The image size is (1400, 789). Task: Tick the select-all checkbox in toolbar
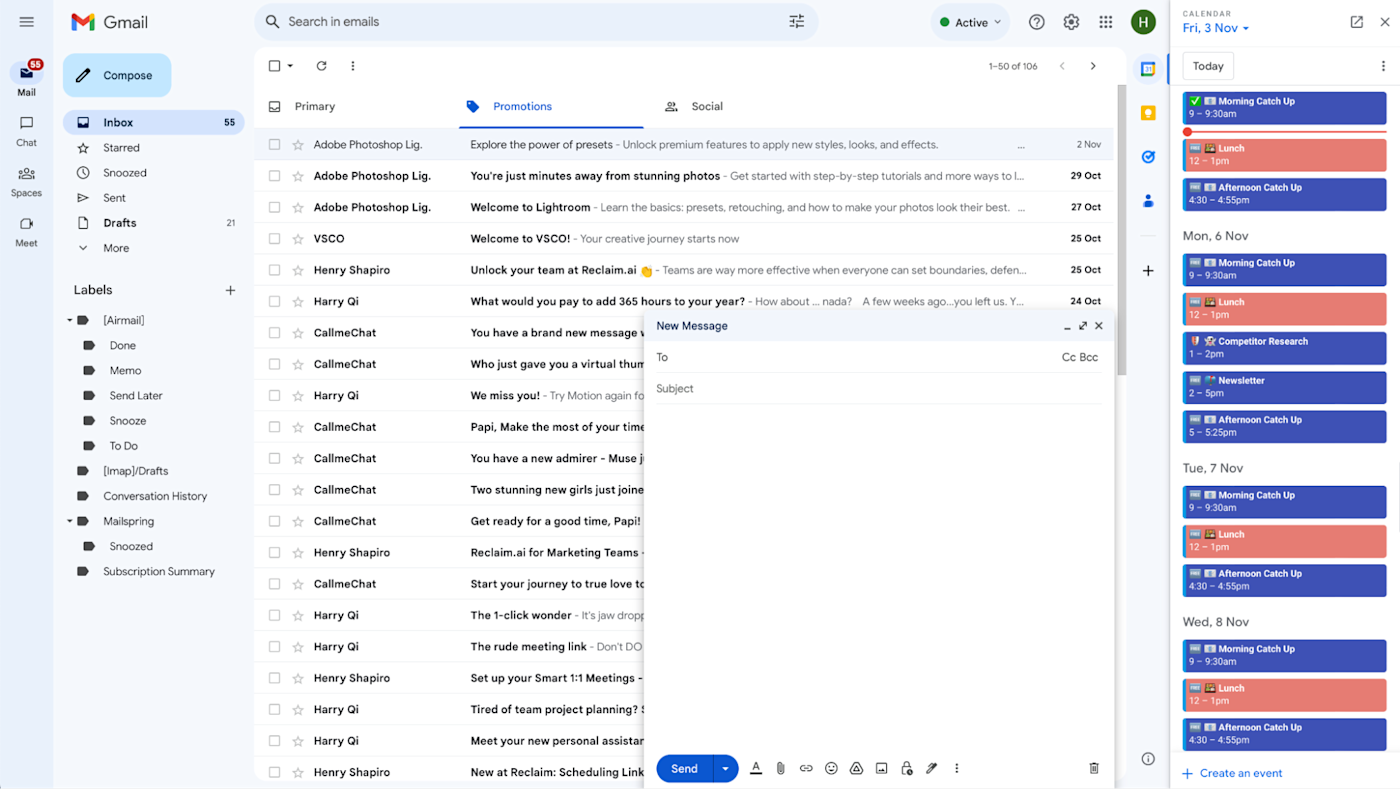[x=275, y=66]
